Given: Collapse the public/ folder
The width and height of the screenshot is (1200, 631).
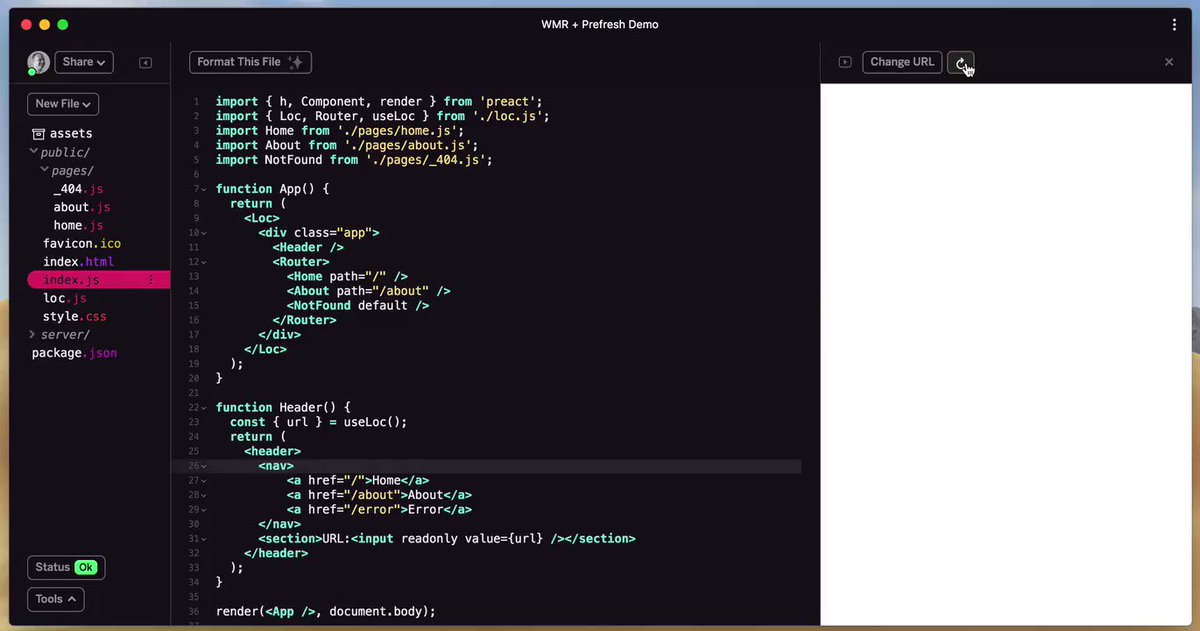Looking at the screenshot, I should (60, 152).
